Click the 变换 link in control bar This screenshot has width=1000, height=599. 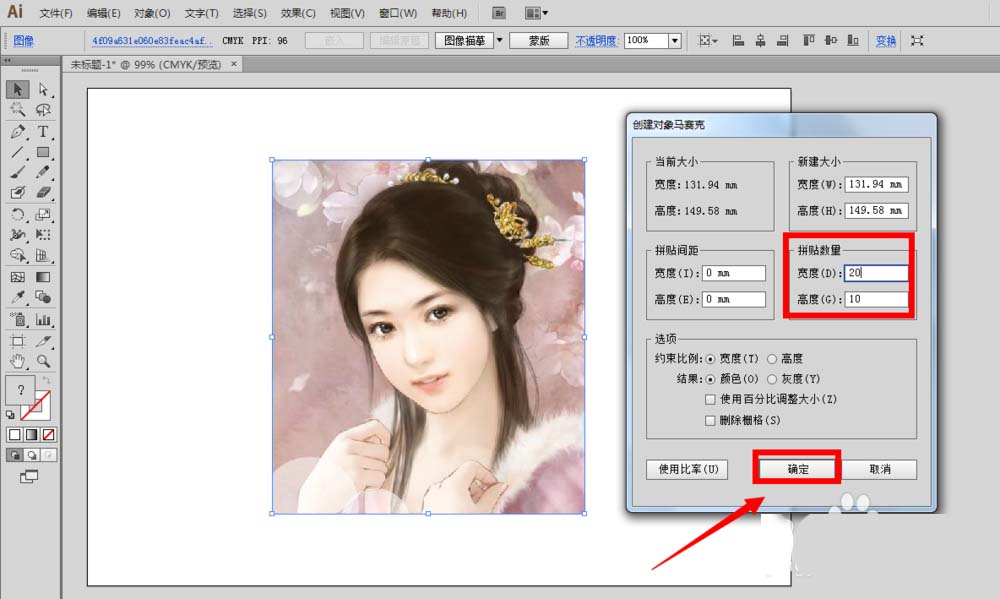885,41
